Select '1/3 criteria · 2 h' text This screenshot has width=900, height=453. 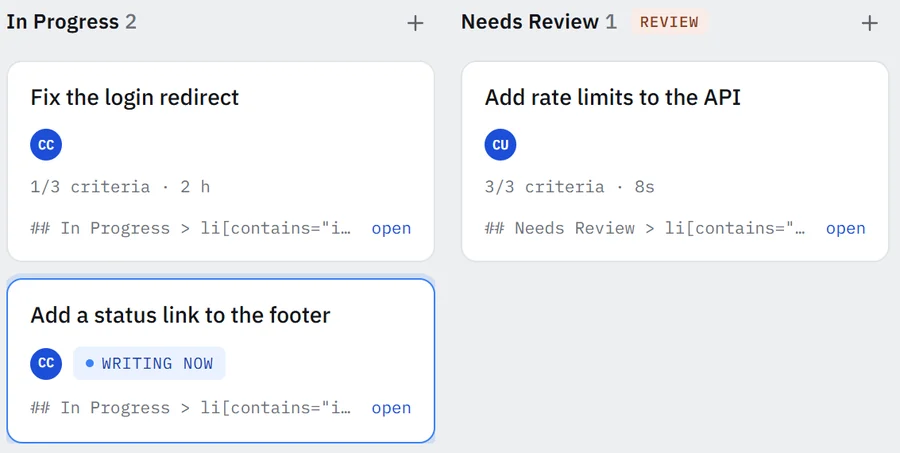tap(120, 187)
